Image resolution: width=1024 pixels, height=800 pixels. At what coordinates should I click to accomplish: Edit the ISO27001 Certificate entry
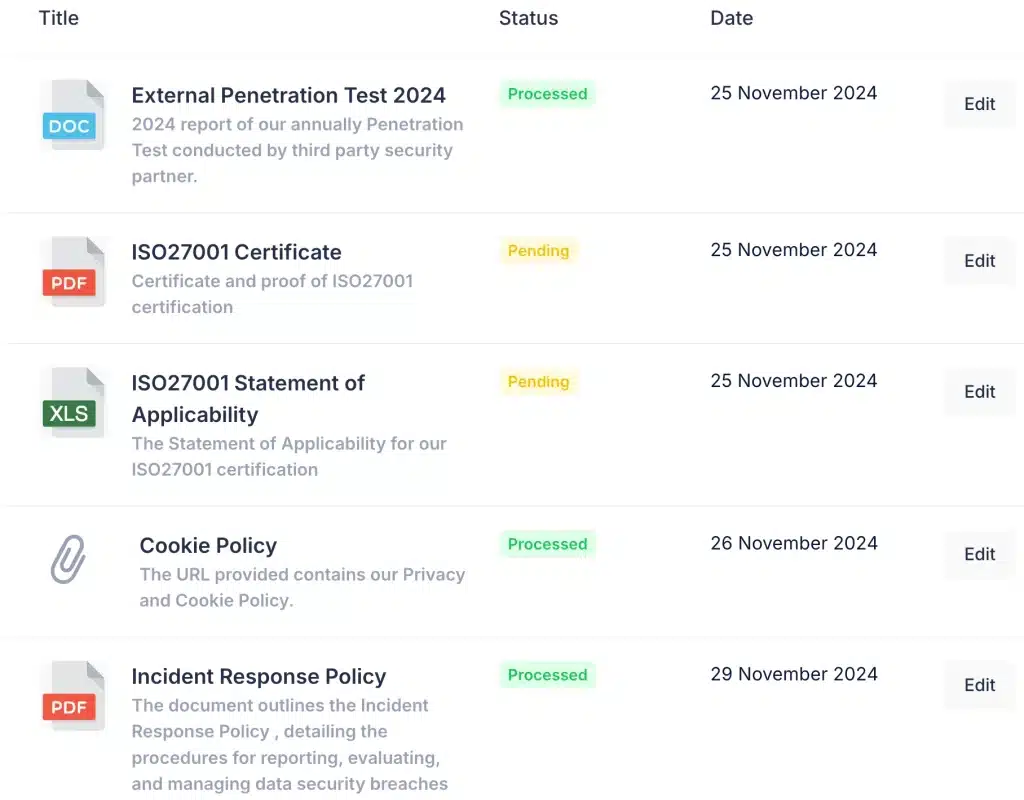tap(979, 261)
